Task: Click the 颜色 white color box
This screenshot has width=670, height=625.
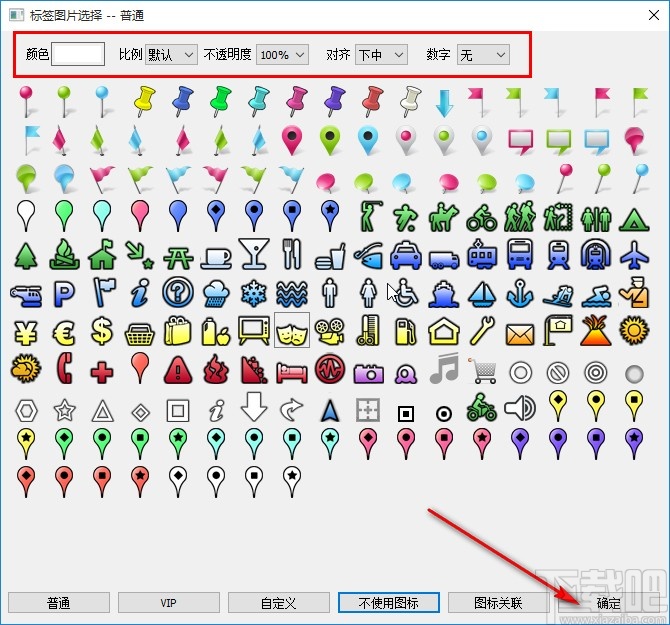Action: (x=78, y=54)
